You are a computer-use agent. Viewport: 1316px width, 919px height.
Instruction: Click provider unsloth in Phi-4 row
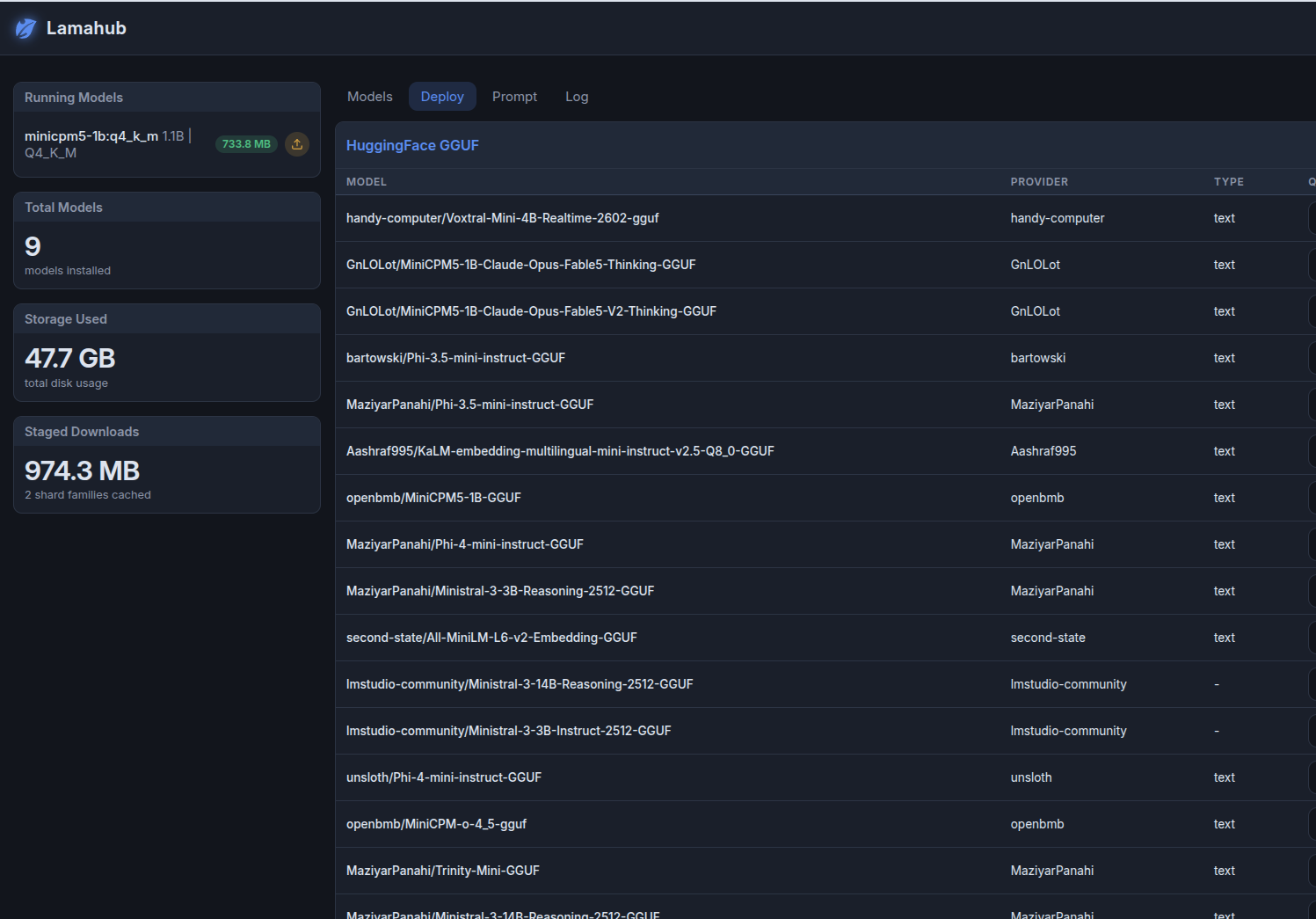click(1031, 777)
